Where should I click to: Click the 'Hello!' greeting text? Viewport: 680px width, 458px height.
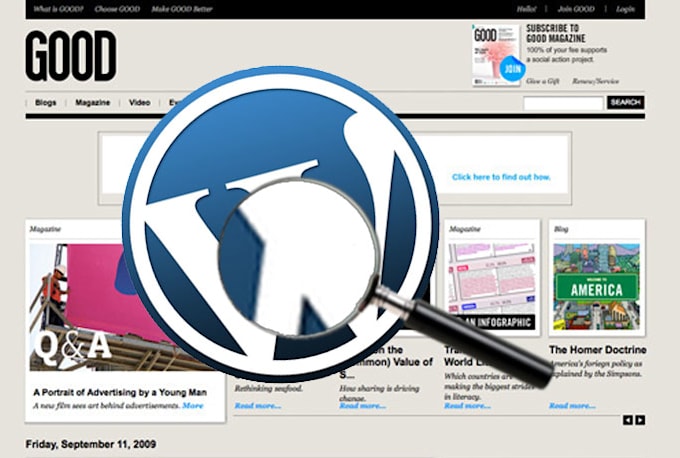coord(526,9)
